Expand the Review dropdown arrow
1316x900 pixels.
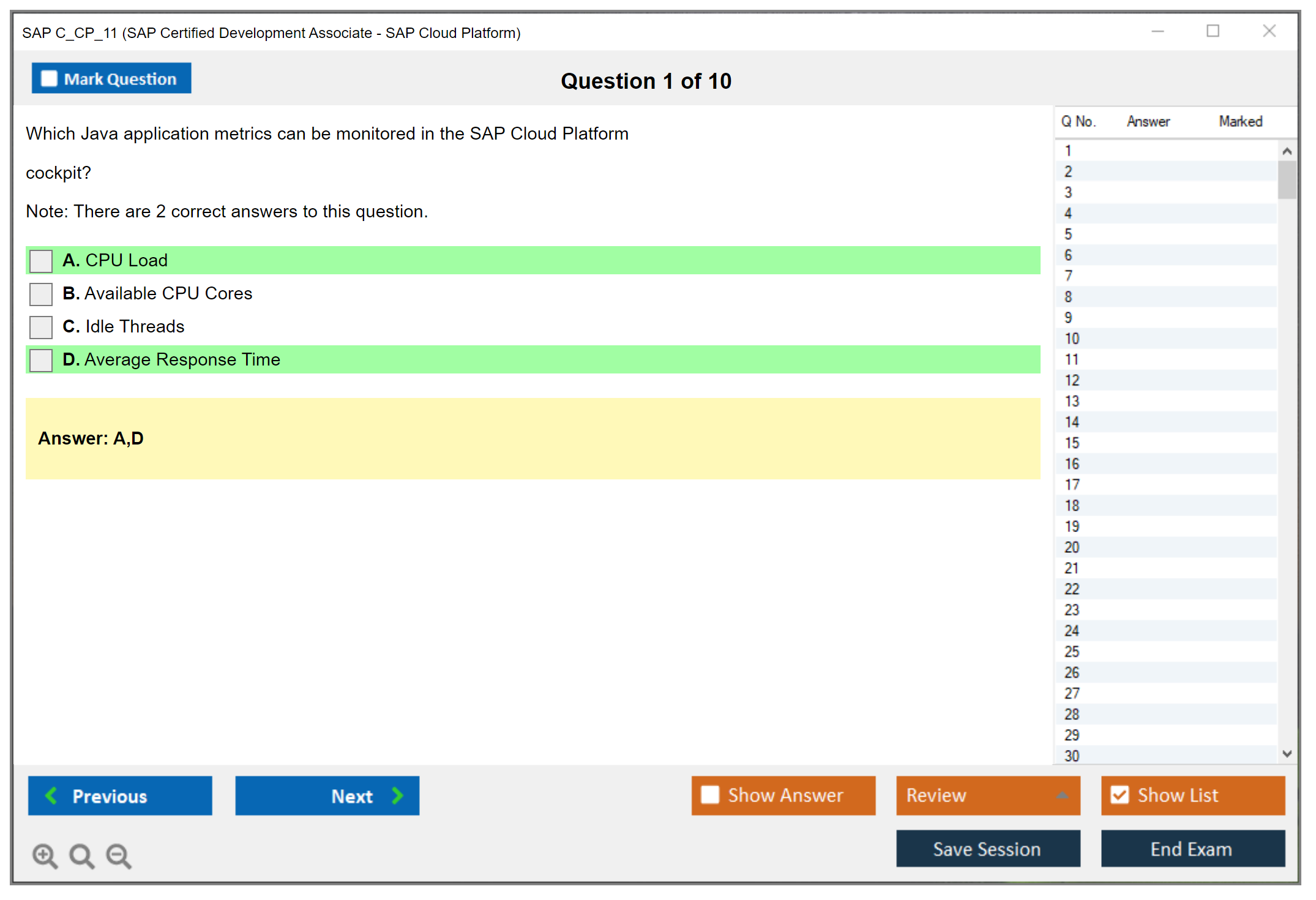point(1062,795)
